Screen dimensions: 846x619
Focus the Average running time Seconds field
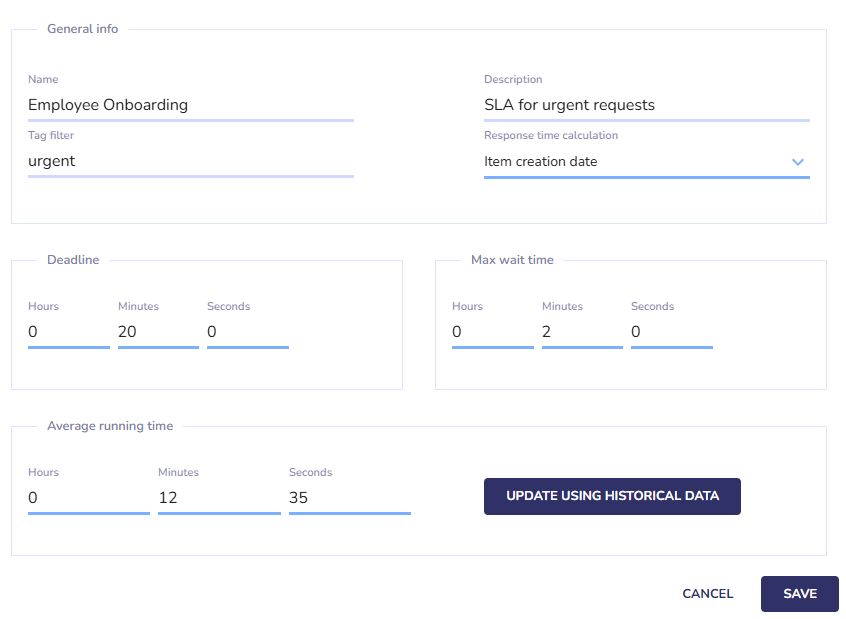[x=350, y=498]
